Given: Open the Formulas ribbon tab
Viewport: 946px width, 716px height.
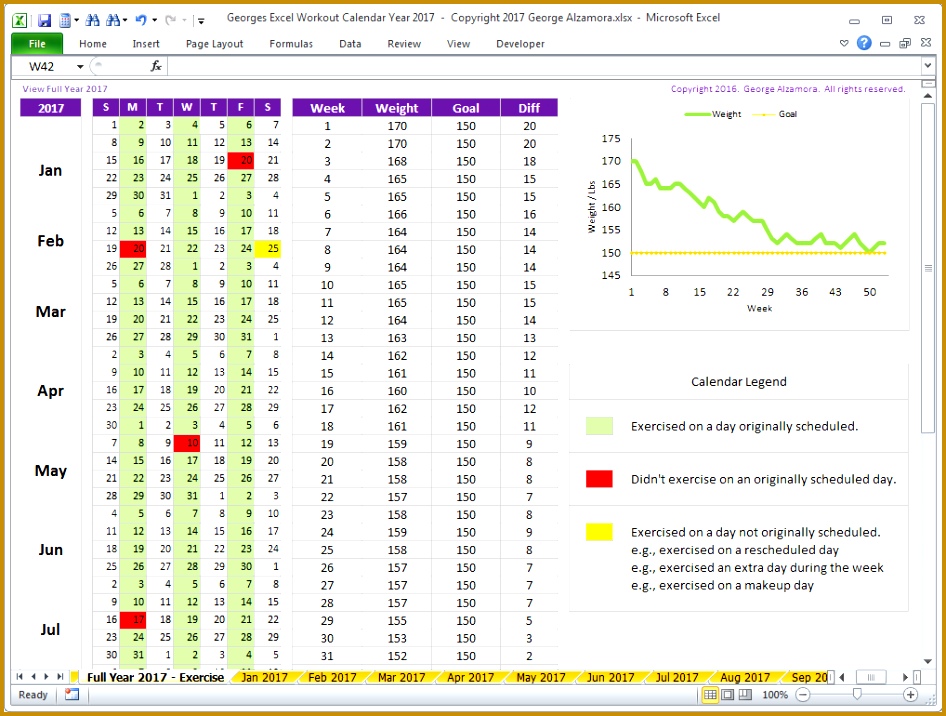Looking at the screenshot, I should point(291,43).
